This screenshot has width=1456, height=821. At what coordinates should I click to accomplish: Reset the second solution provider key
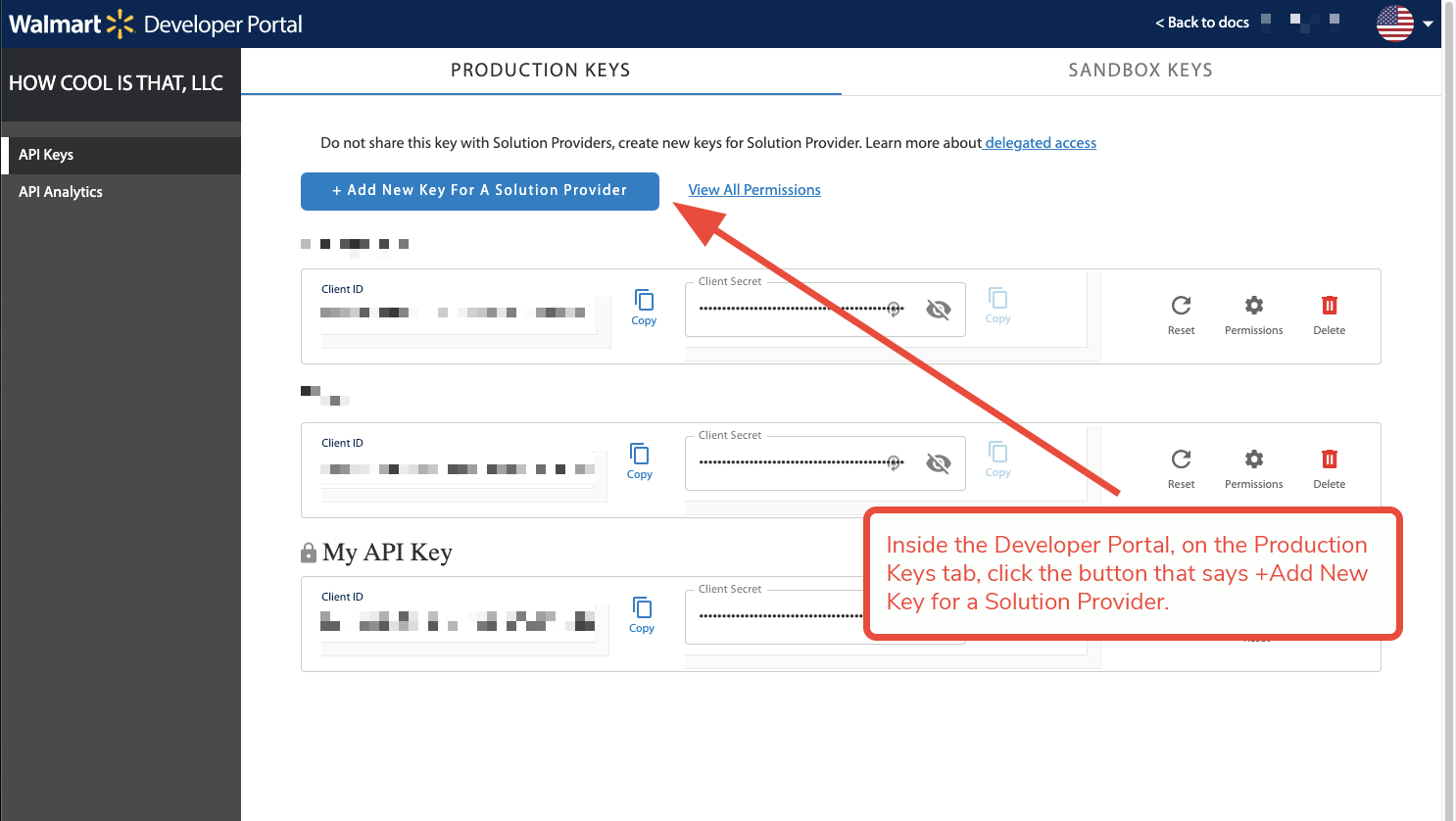pyautogui.click(x=1181, y=468)
